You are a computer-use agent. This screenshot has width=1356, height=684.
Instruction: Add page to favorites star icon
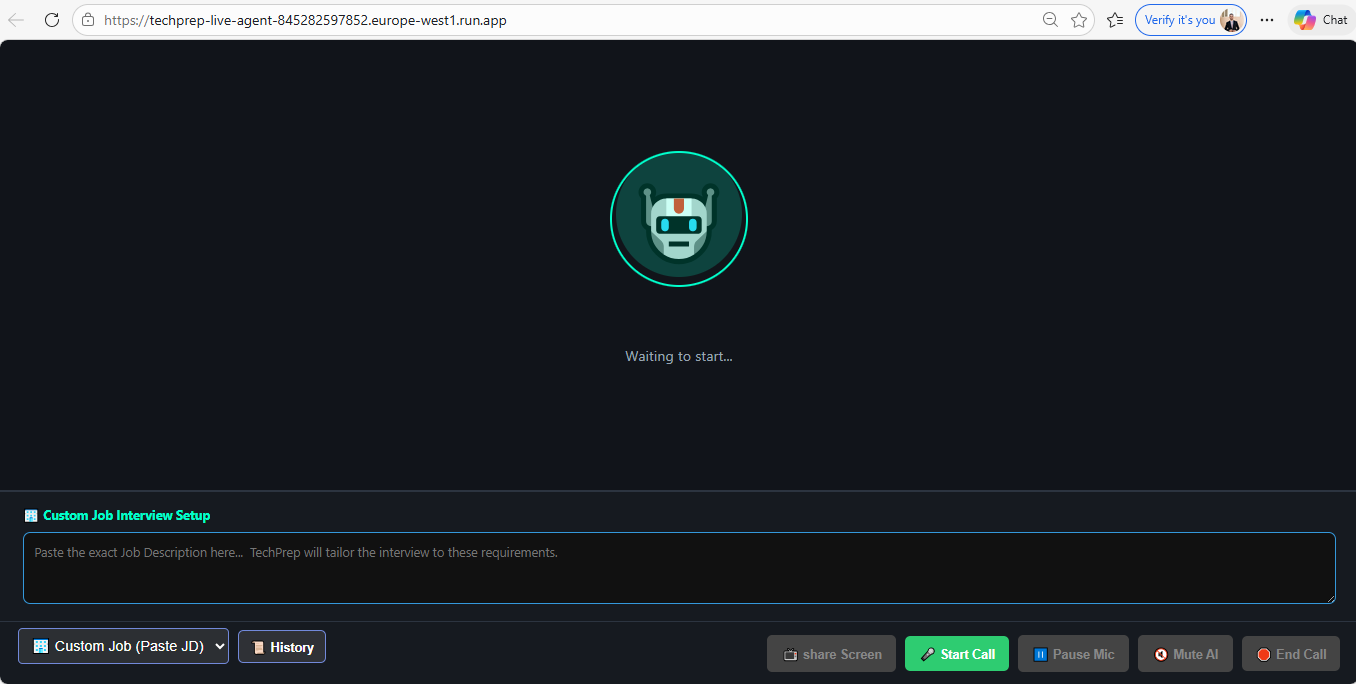click(1079, 20)
